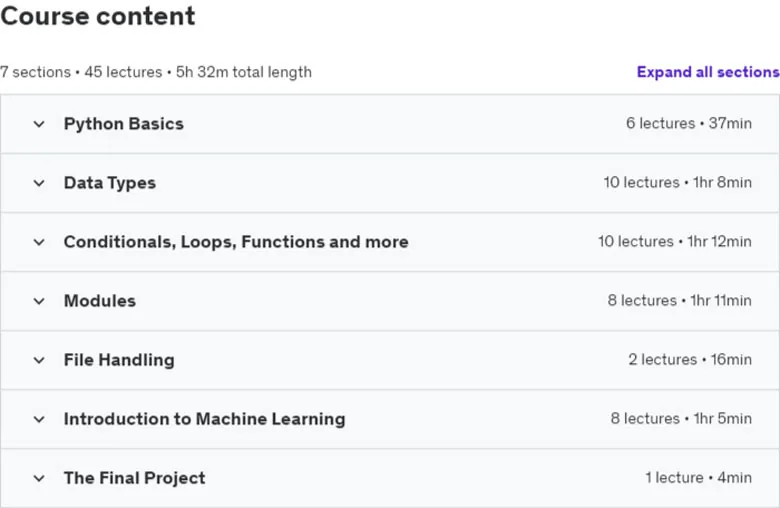This screenshot has height=508, width=780.
Task: Select the Modules section heading
Action: [100, 301]
